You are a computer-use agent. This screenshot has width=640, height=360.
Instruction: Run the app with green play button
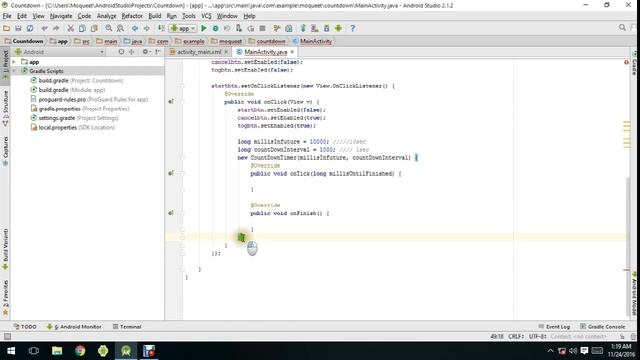[204, 28]
